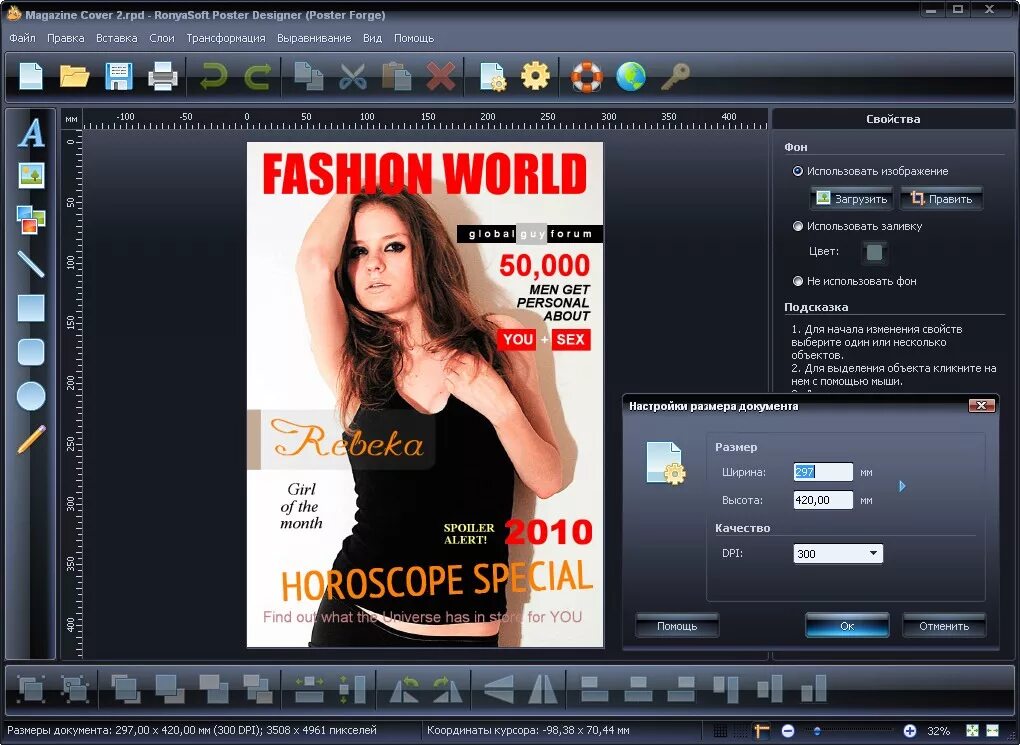Open the Файл menu
1020x745 pixels.
coord(22,38)
